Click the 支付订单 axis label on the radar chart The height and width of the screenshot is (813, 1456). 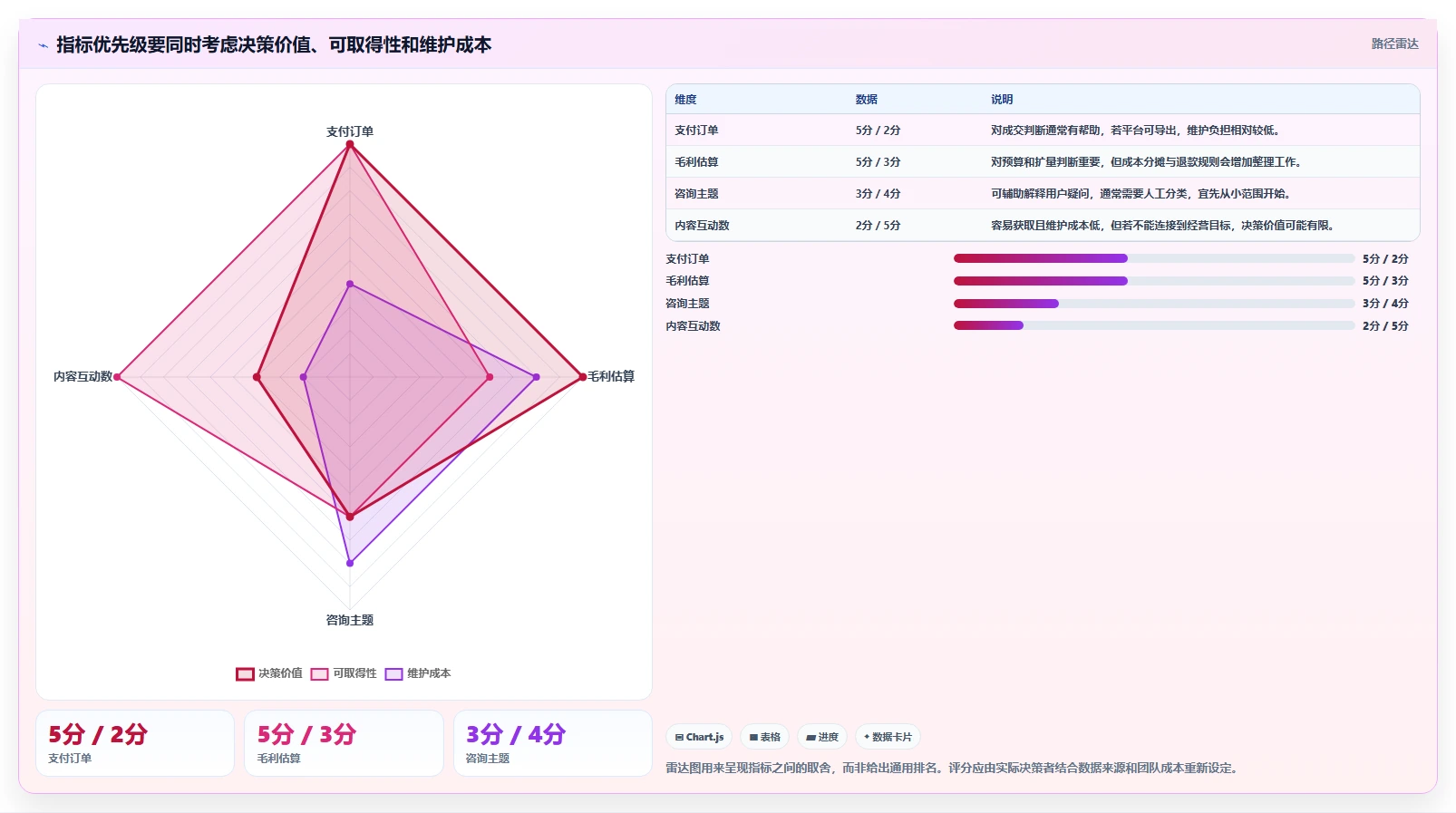tap(350, 131)
